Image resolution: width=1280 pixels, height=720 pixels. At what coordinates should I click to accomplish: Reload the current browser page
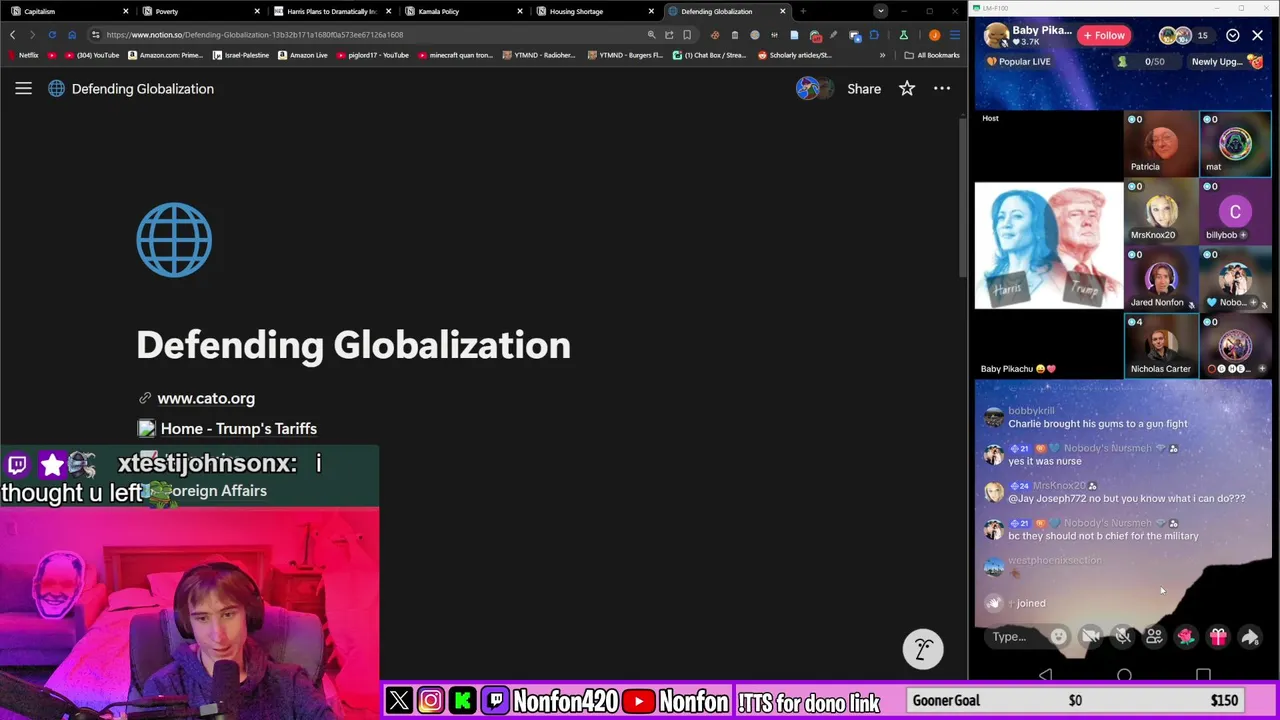tap(52, 34)
